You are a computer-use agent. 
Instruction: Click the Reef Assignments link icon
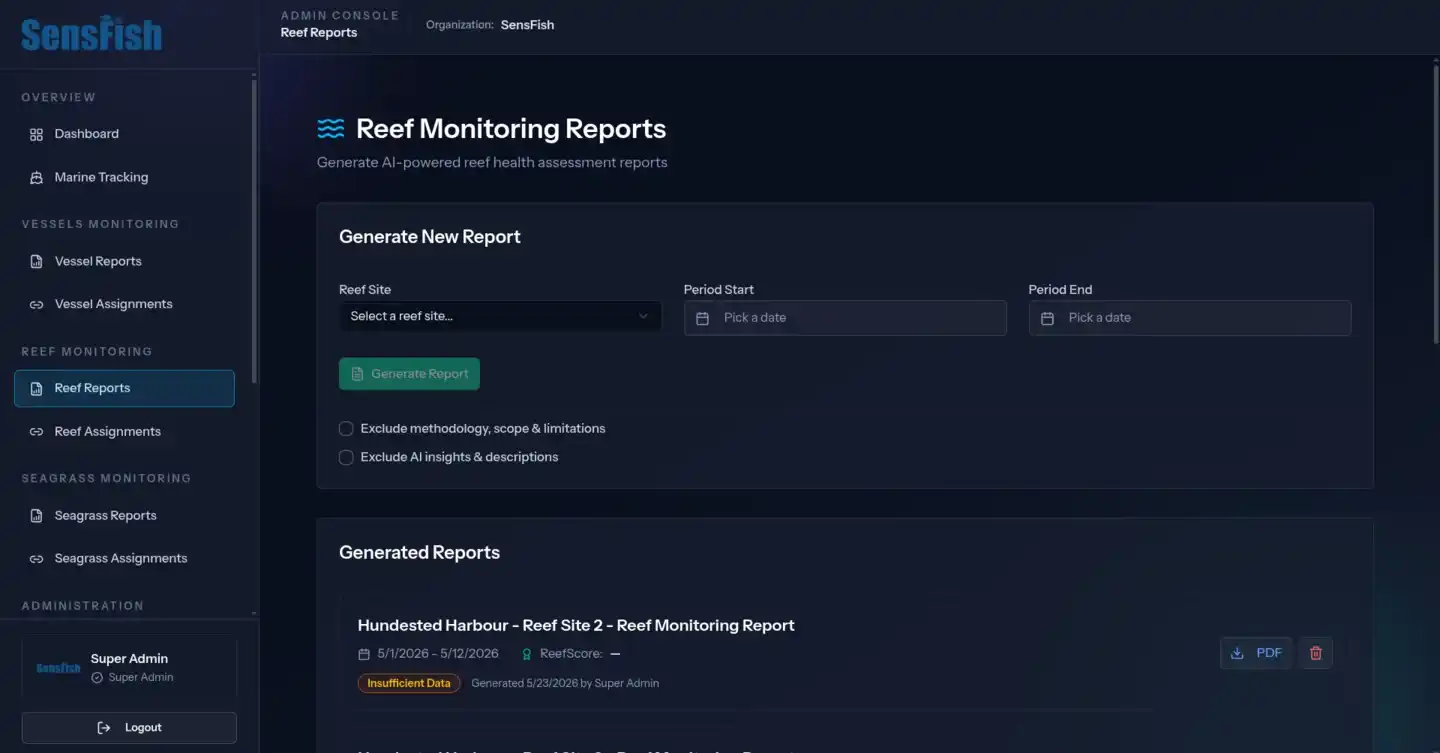coord(36,432)
